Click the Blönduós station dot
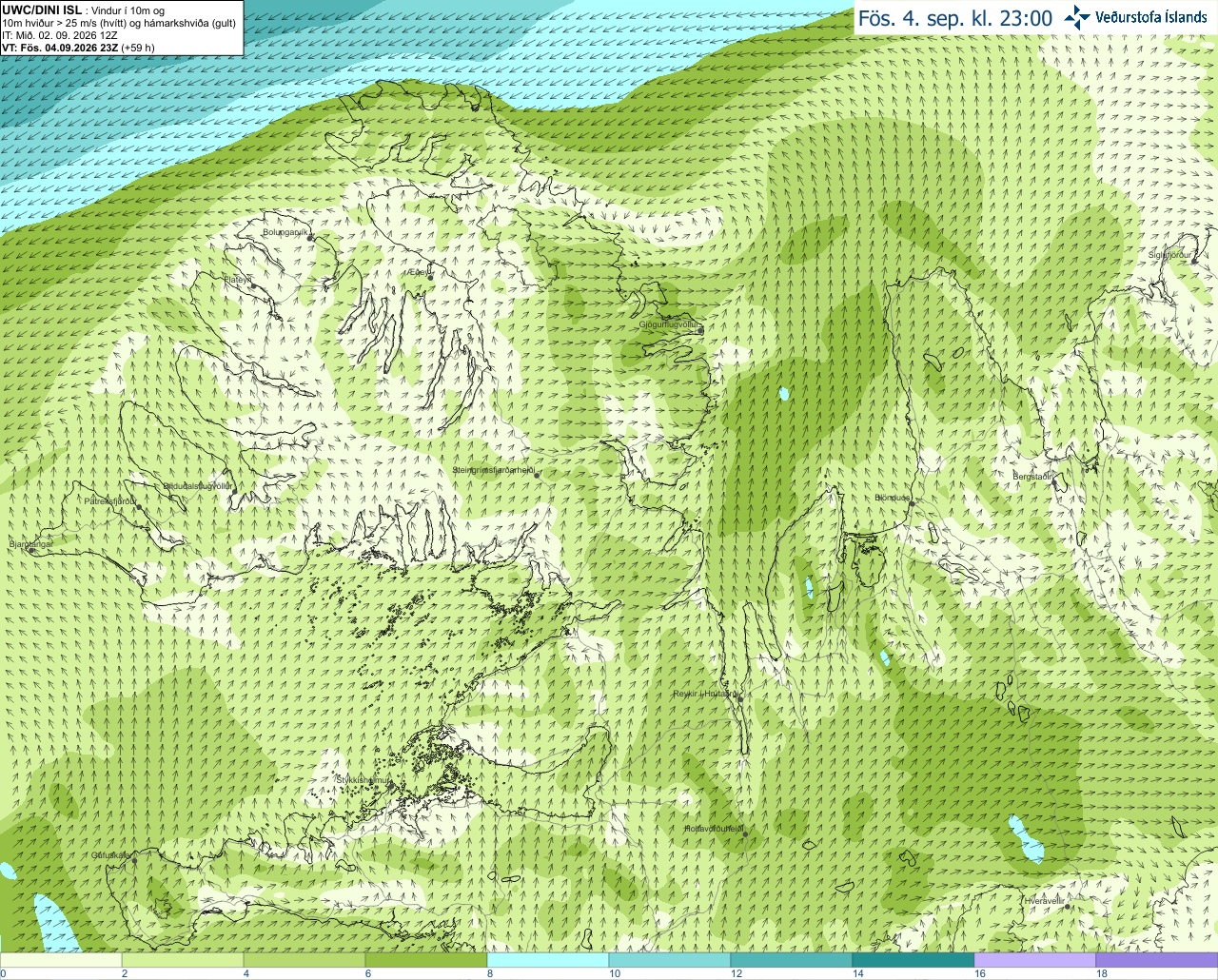The height and width of the screenshot is (980, 1218). [x=912, y=504]
